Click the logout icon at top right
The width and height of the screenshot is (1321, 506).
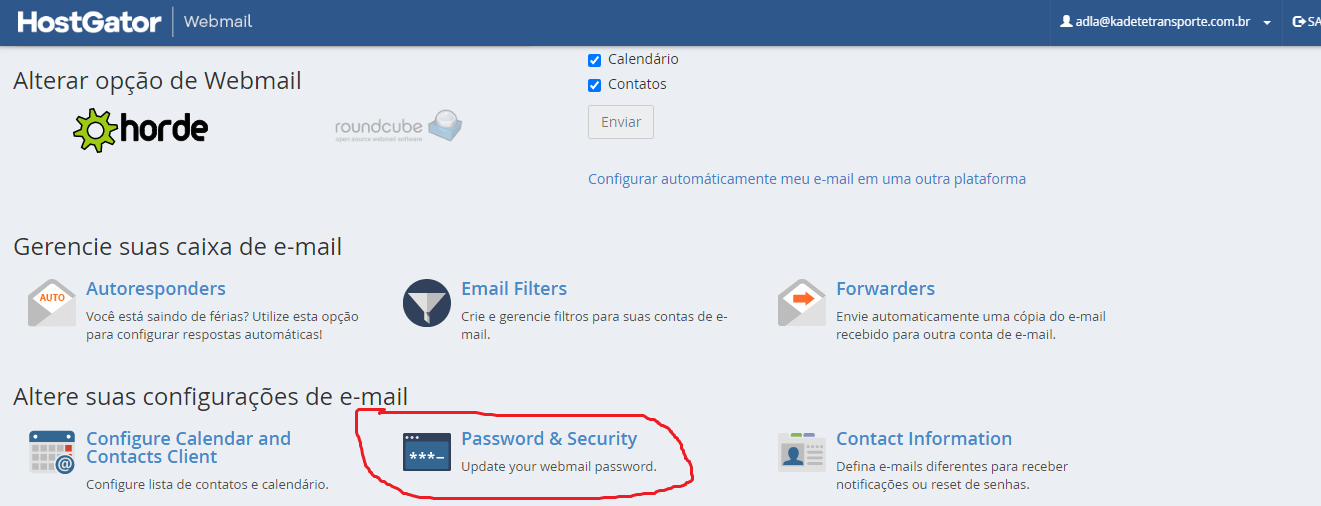1298,21
